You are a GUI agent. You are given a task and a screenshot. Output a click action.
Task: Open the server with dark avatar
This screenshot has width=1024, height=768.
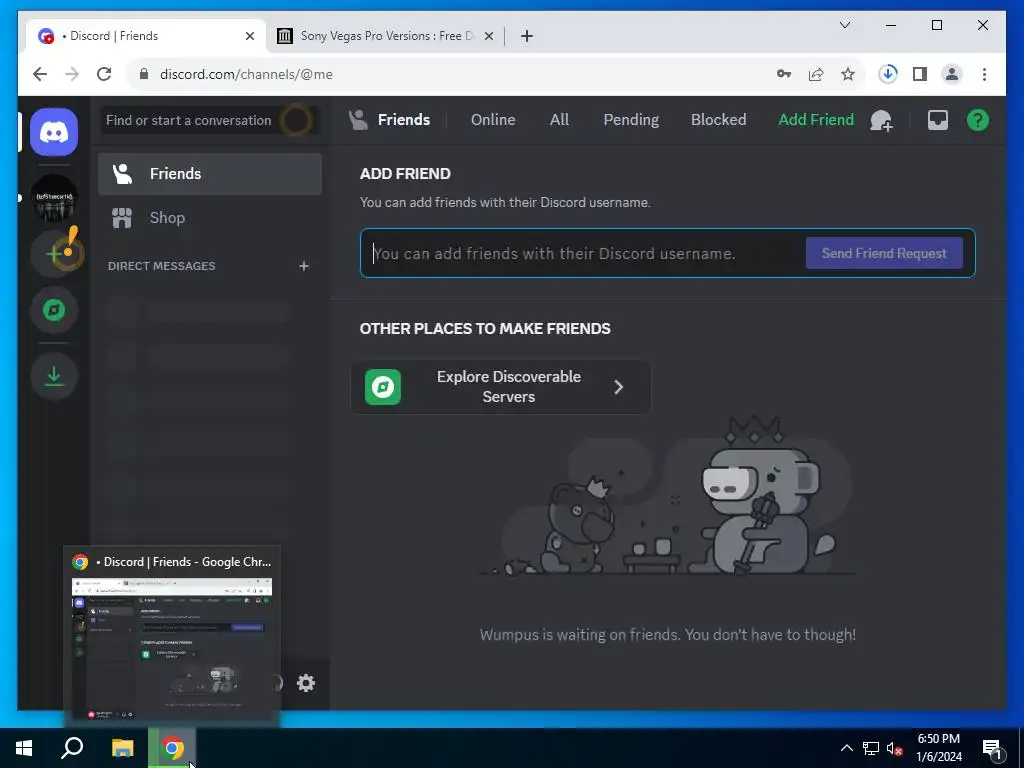pos(54,198)
